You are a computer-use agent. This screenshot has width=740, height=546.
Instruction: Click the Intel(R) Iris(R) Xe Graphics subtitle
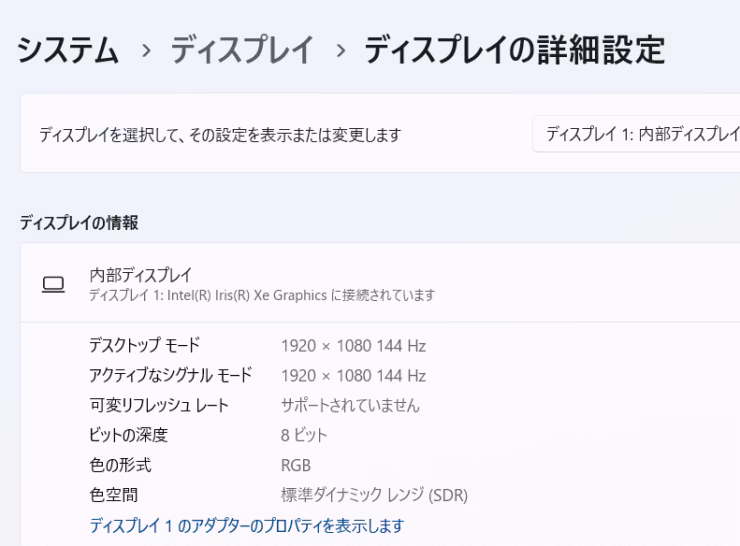click(x=262, y=295)
